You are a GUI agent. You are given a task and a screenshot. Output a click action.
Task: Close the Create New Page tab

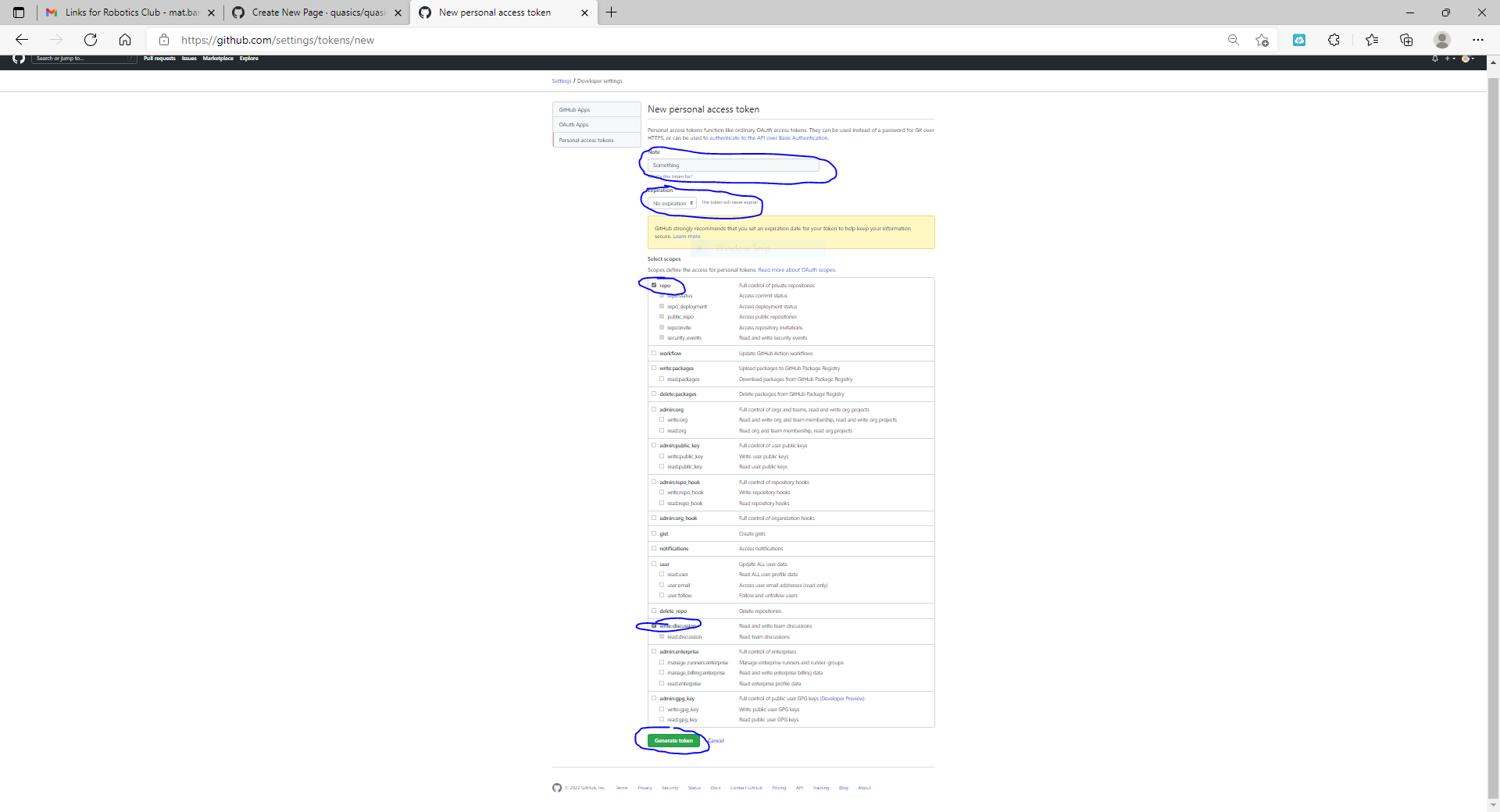click(x=398, y=12)
